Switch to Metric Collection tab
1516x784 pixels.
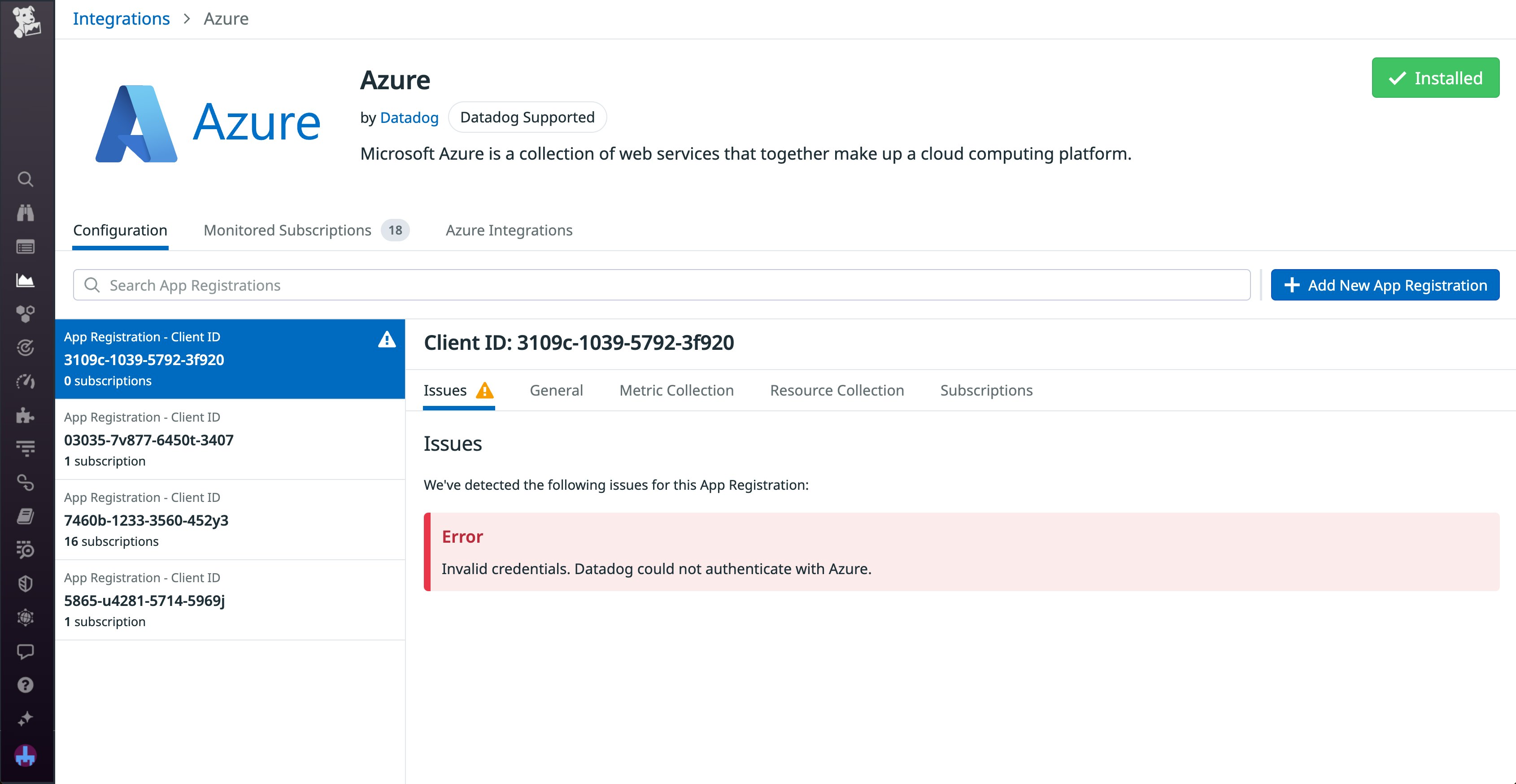pyautogui.click(x=676, y=390)
